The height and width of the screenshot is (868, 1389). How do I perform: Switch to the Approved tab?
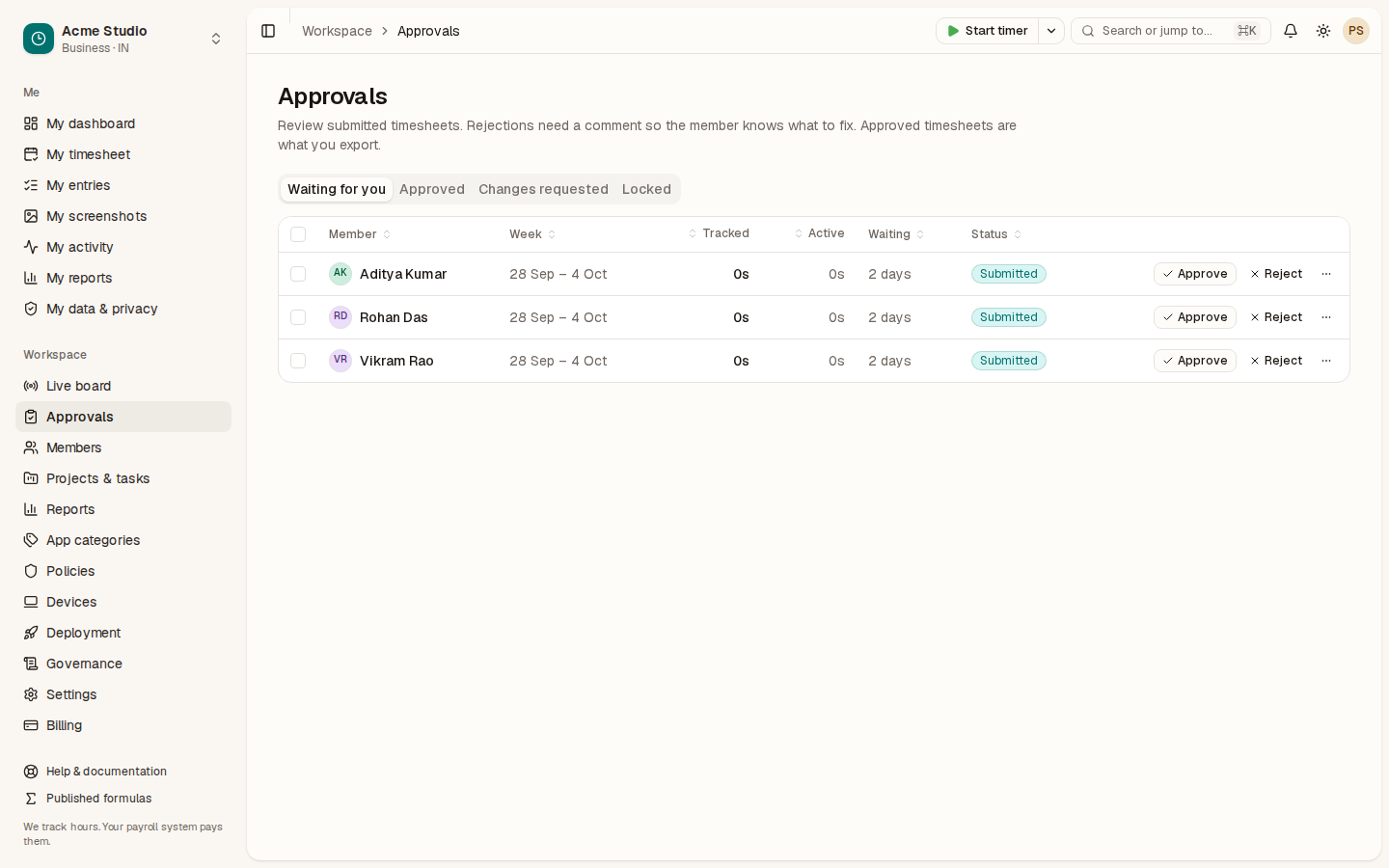[x=432, y=189]
